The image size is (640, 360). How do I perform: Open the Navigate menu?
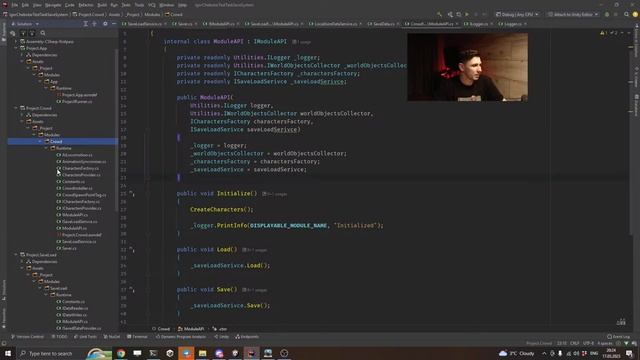[53, 5]
